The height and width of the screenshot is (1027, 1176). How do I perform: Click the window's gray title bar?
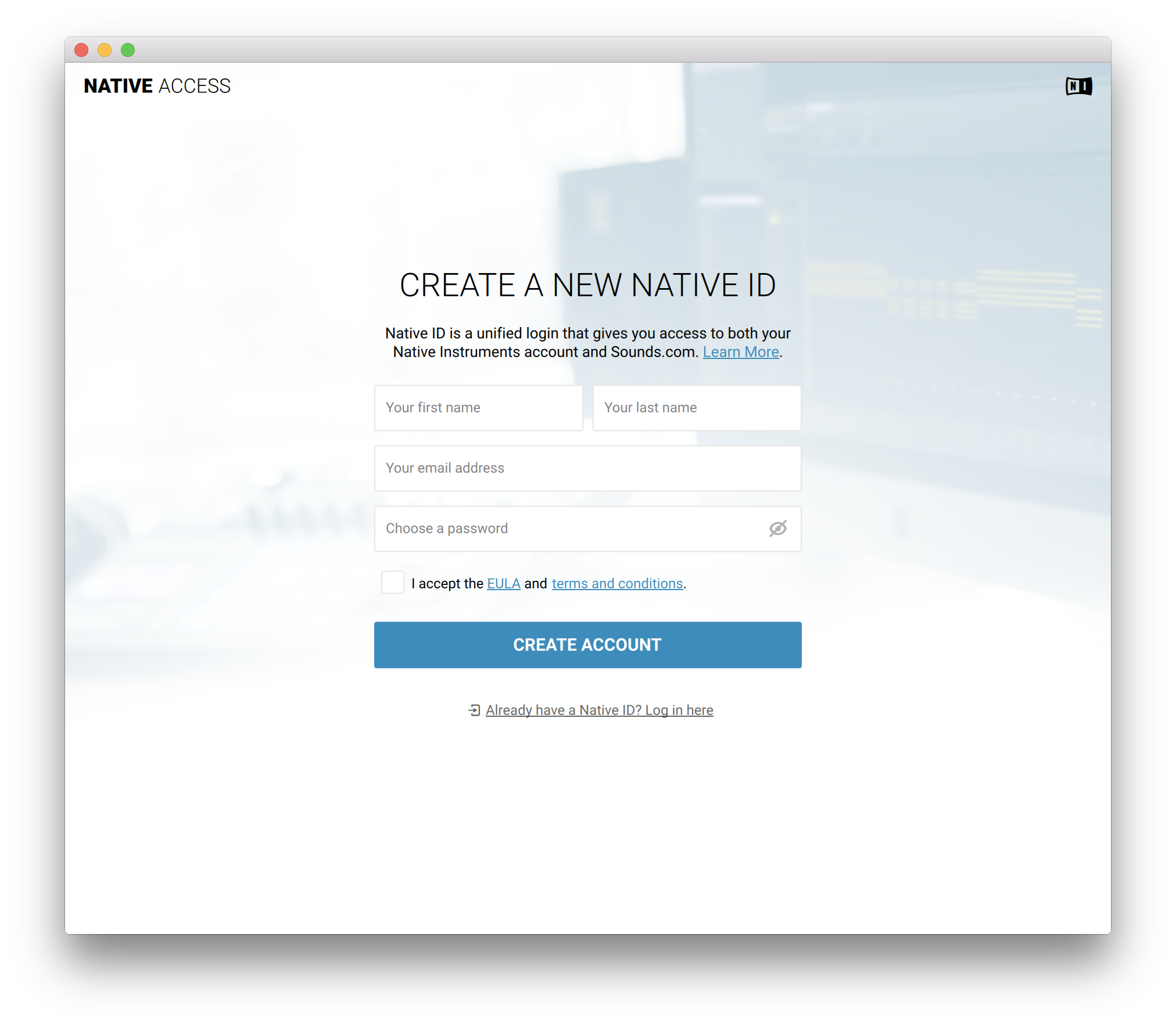(587, 50)
